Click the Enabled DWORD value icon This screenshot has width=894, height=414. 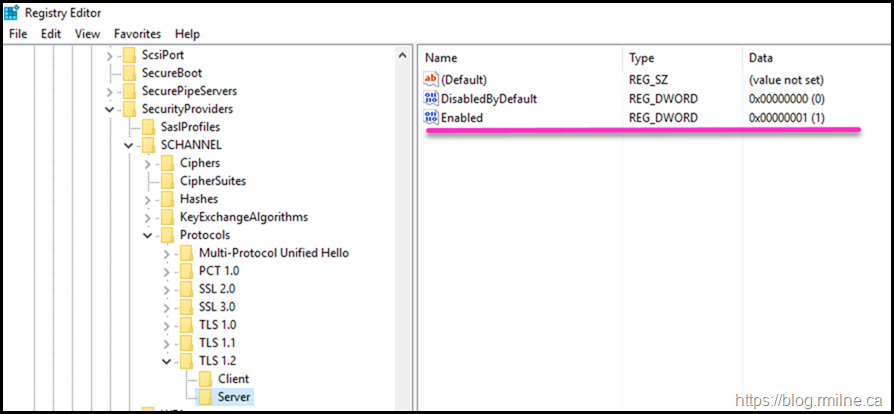[431, 118]
